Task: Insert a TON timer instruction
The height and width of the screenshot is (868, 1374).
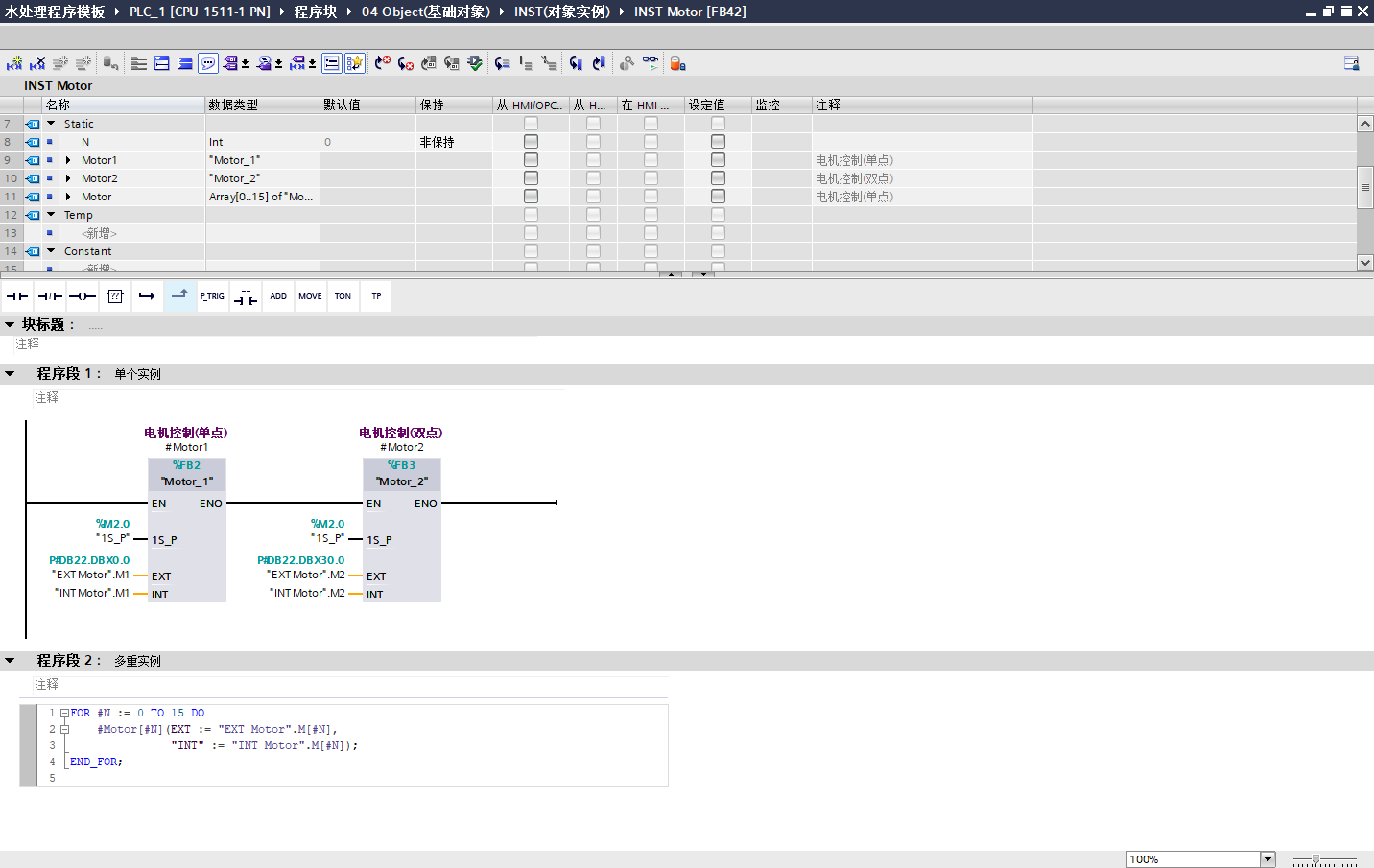Action: (x=343, y=296)
